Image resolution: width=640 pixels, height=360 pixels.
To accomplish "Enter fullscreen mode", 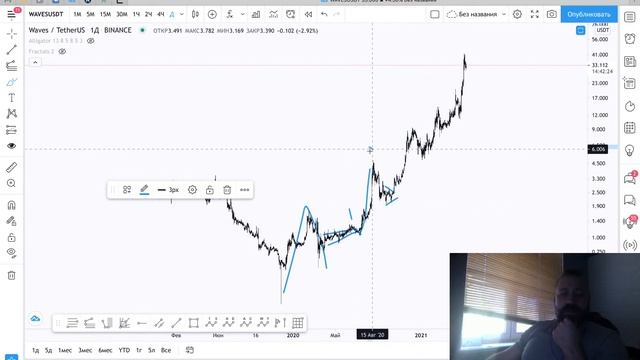I will click(535, 14).
